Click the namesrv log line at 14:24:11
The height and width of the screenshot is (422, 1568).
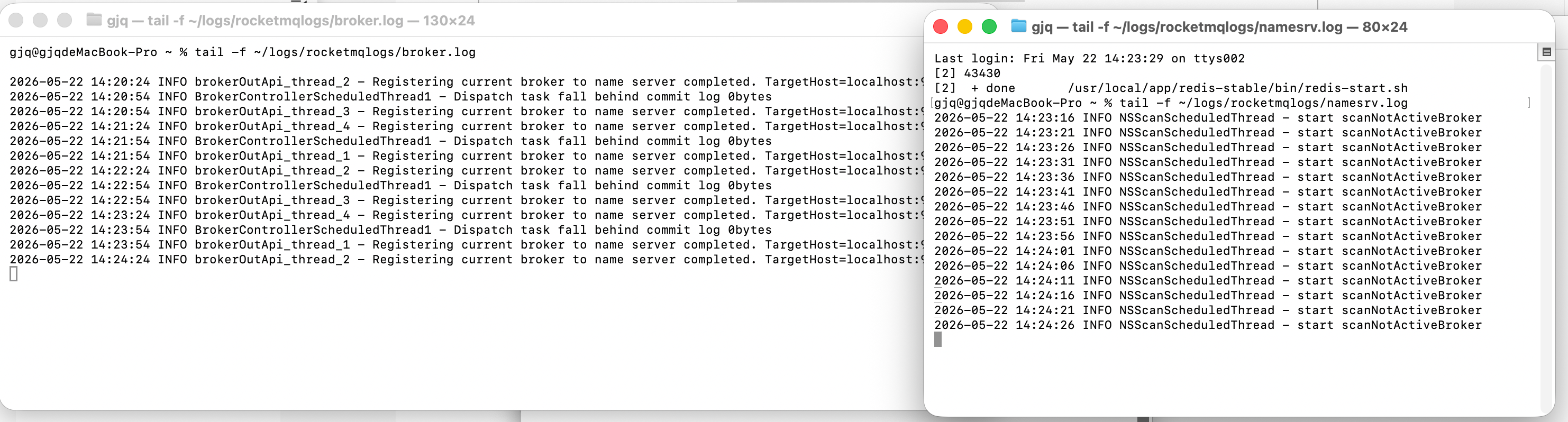1208,280
